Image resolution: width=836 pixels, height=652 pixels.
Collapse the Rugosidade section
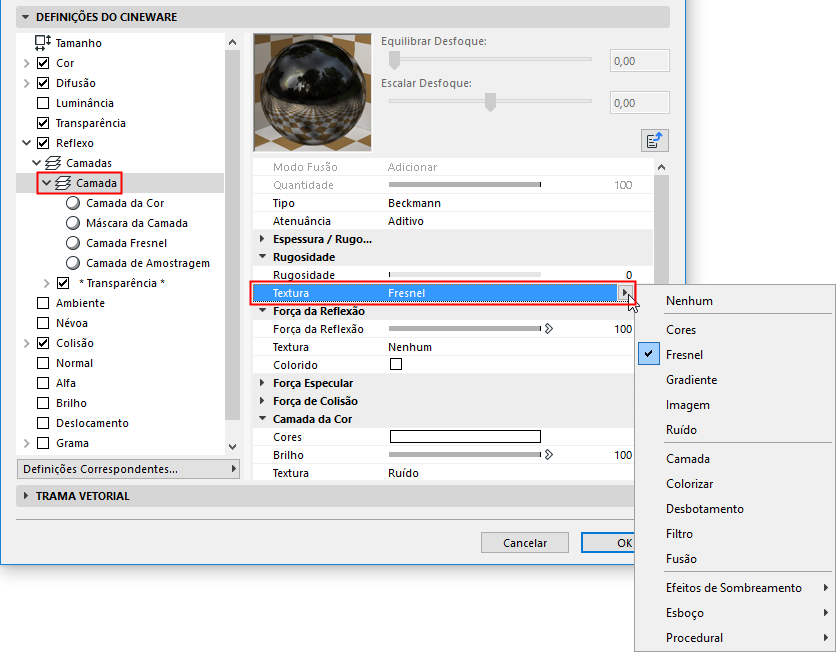[260, 257]
